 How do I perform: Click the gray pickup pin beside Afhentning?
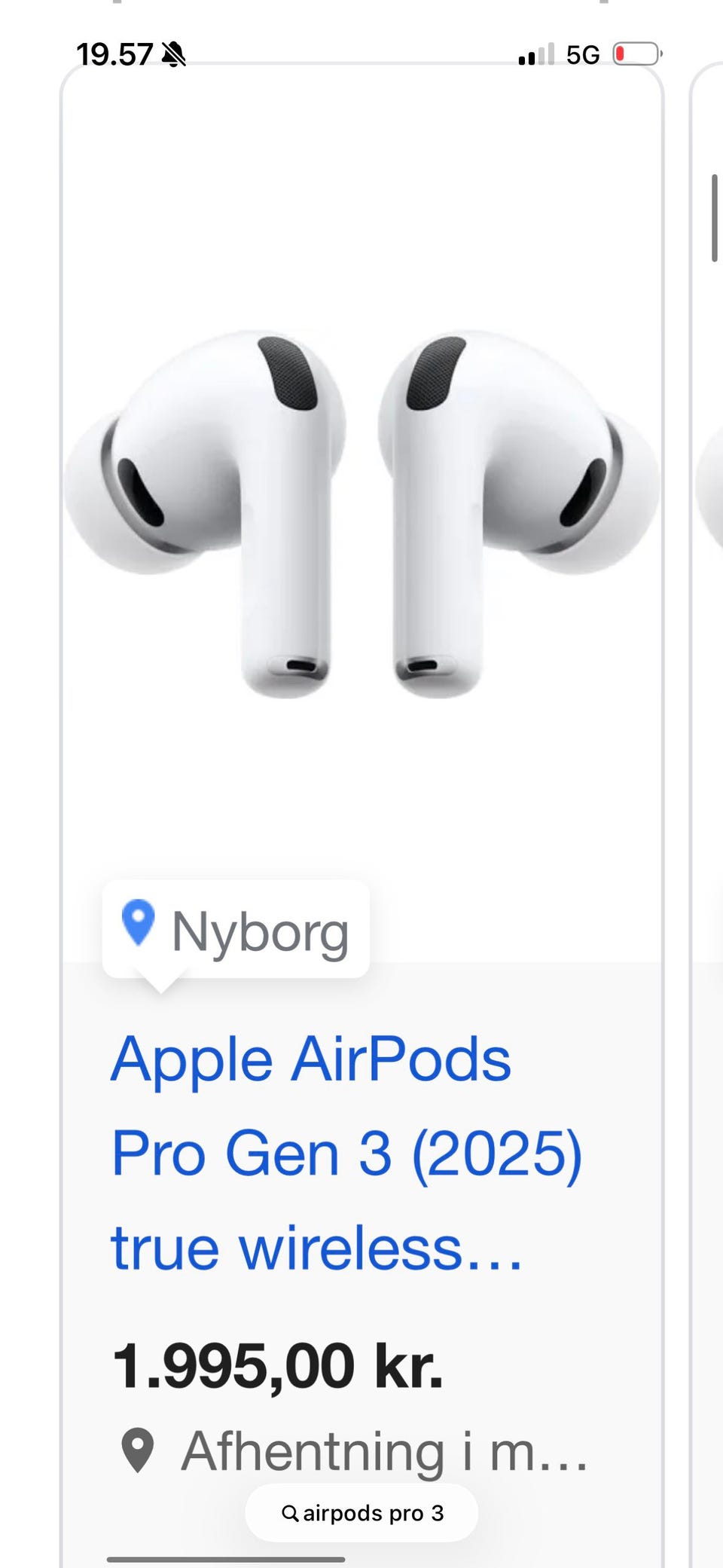pos(138,1450)
